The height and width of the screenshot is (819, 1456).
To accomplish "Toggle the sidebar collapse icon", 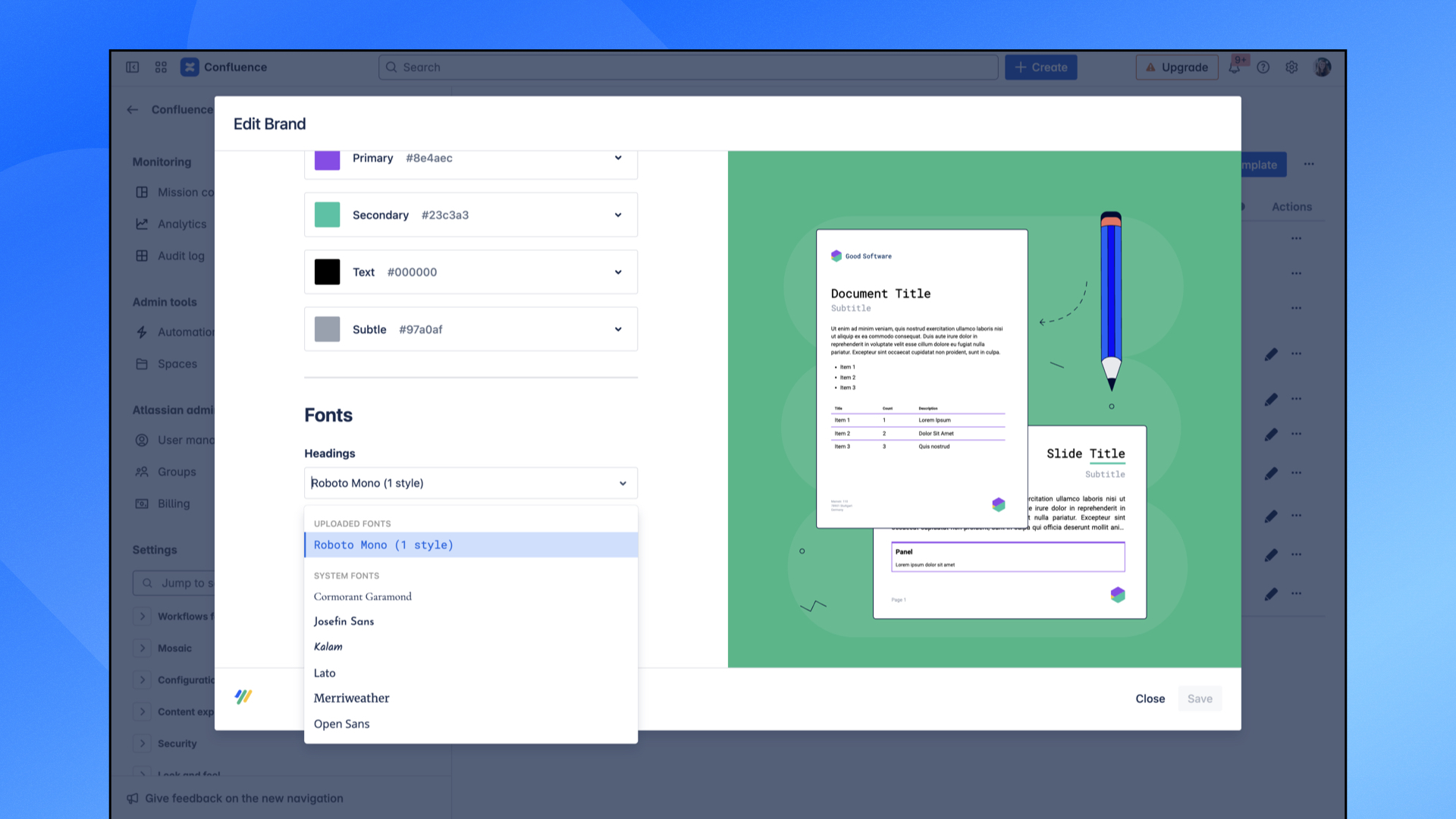I will pyautogui.click(x=133, y=67).
